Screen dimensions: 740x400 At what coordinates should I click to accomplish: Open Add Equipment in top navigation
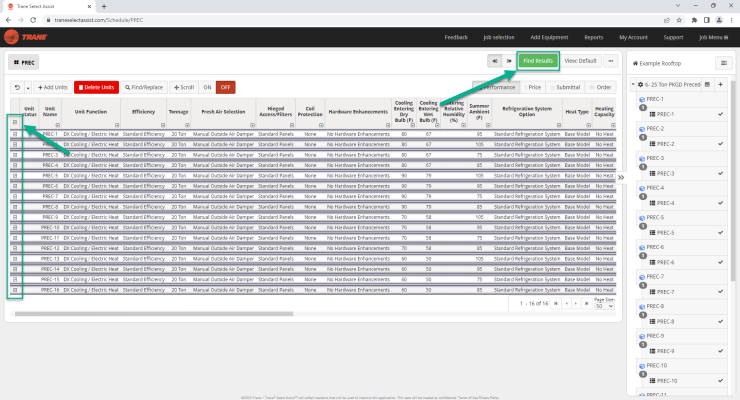pos(549,37)
